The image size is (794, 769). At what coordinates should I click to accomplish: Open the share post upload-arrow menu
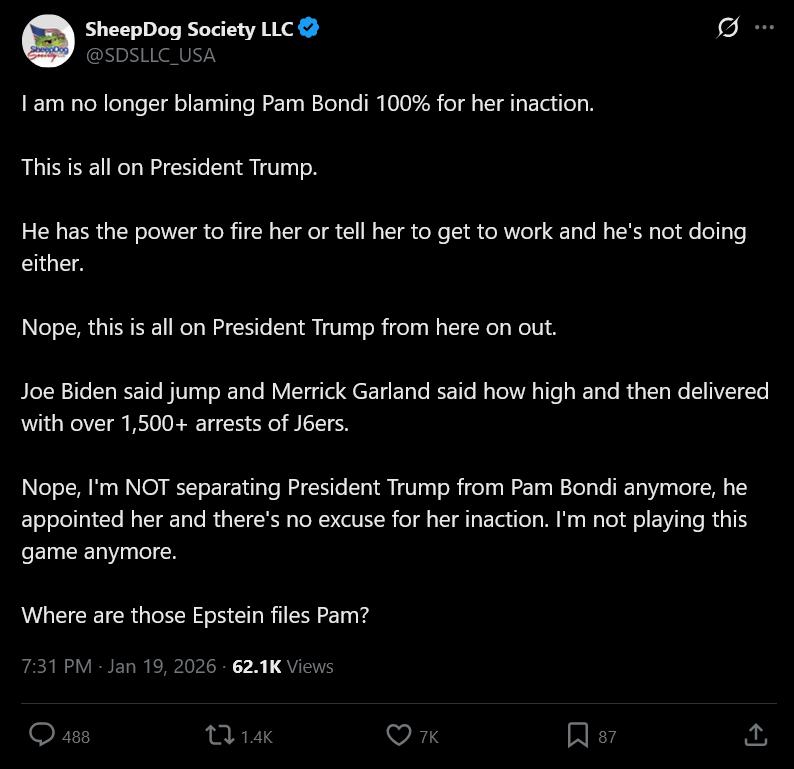point(756,736)
